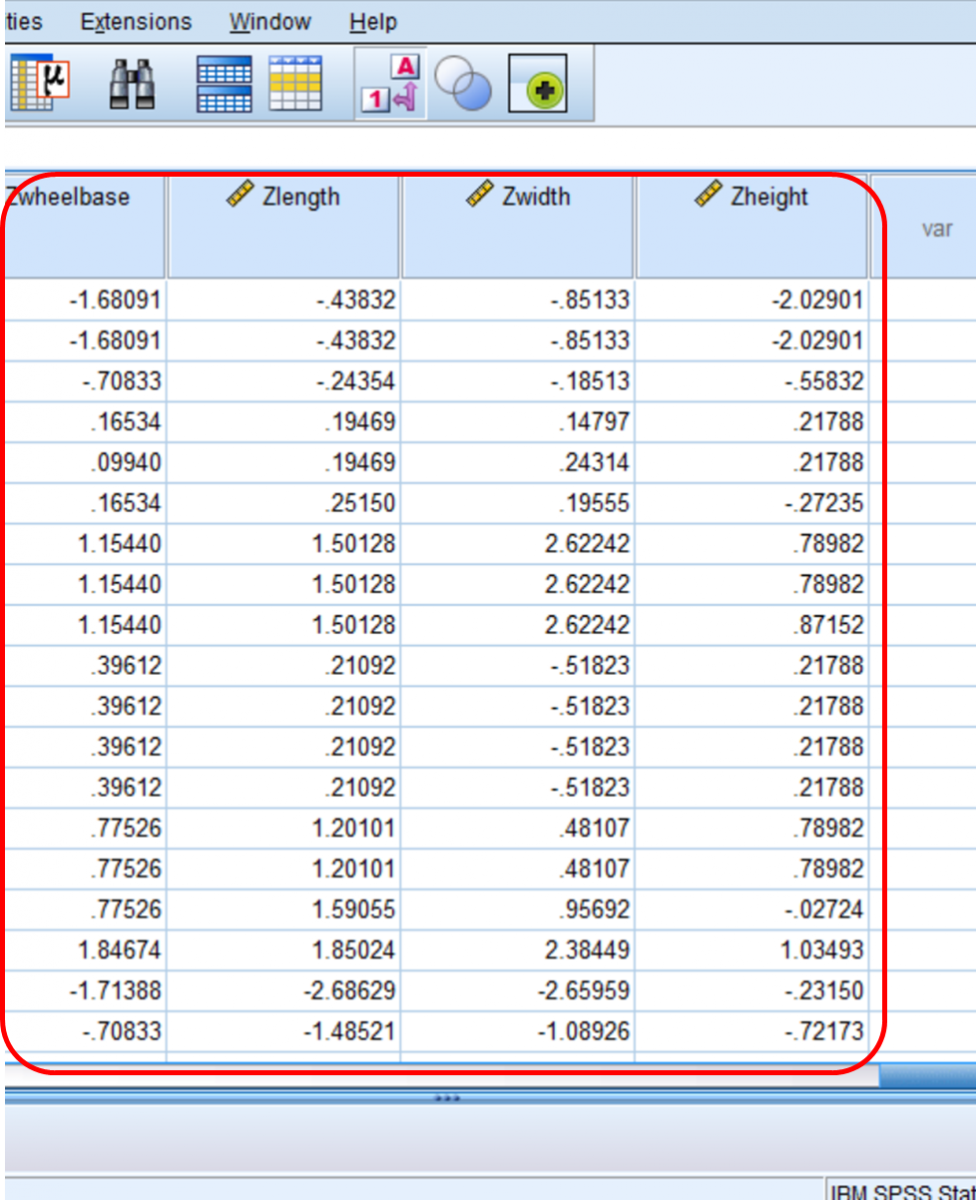Open the Extensions menu
Image resolution: width=976 pixels, height=1200 pixels.
(135, 22)
